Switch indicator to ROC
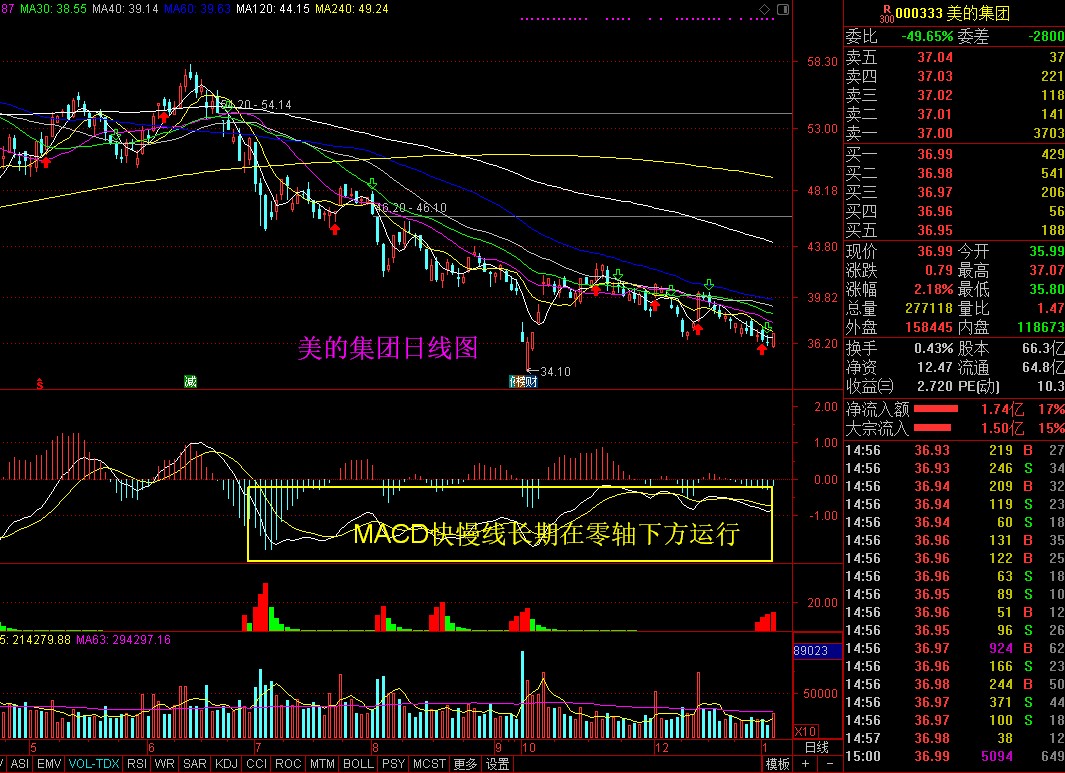This screenshot has width=1065, height=773. click(288, 764)
